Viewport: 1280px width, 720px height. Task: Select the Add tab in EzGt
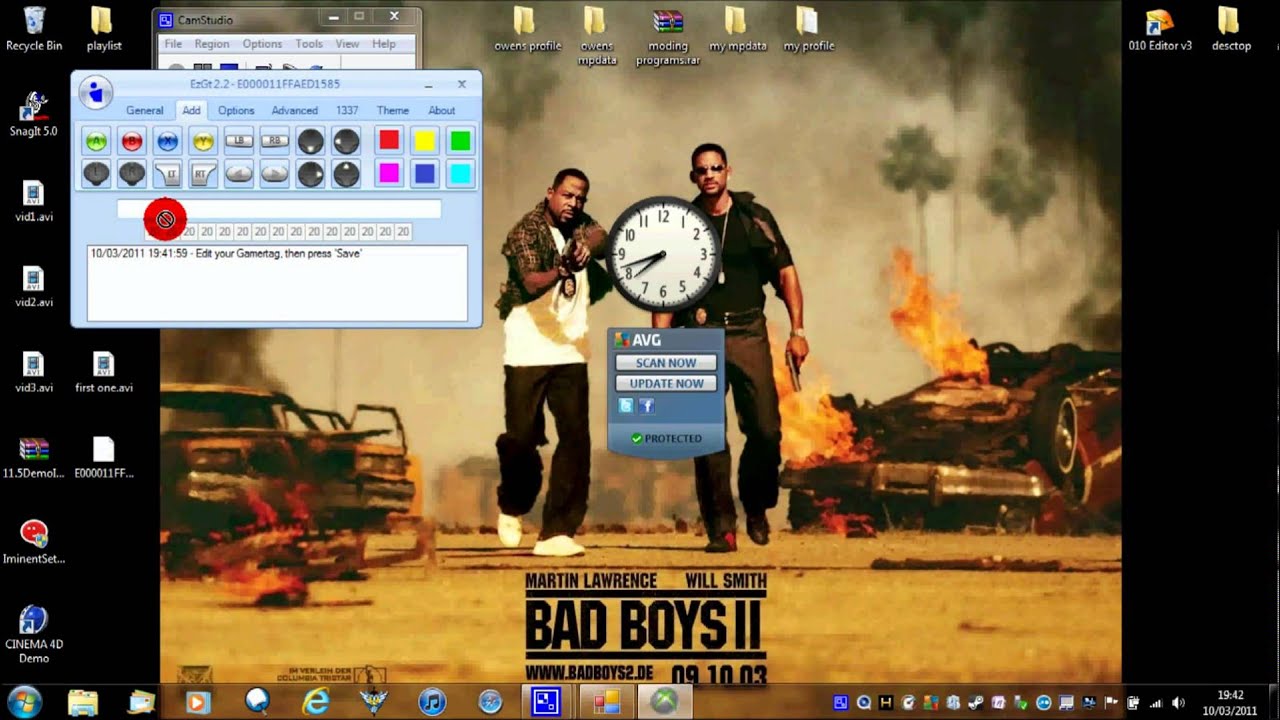(191, 110)
